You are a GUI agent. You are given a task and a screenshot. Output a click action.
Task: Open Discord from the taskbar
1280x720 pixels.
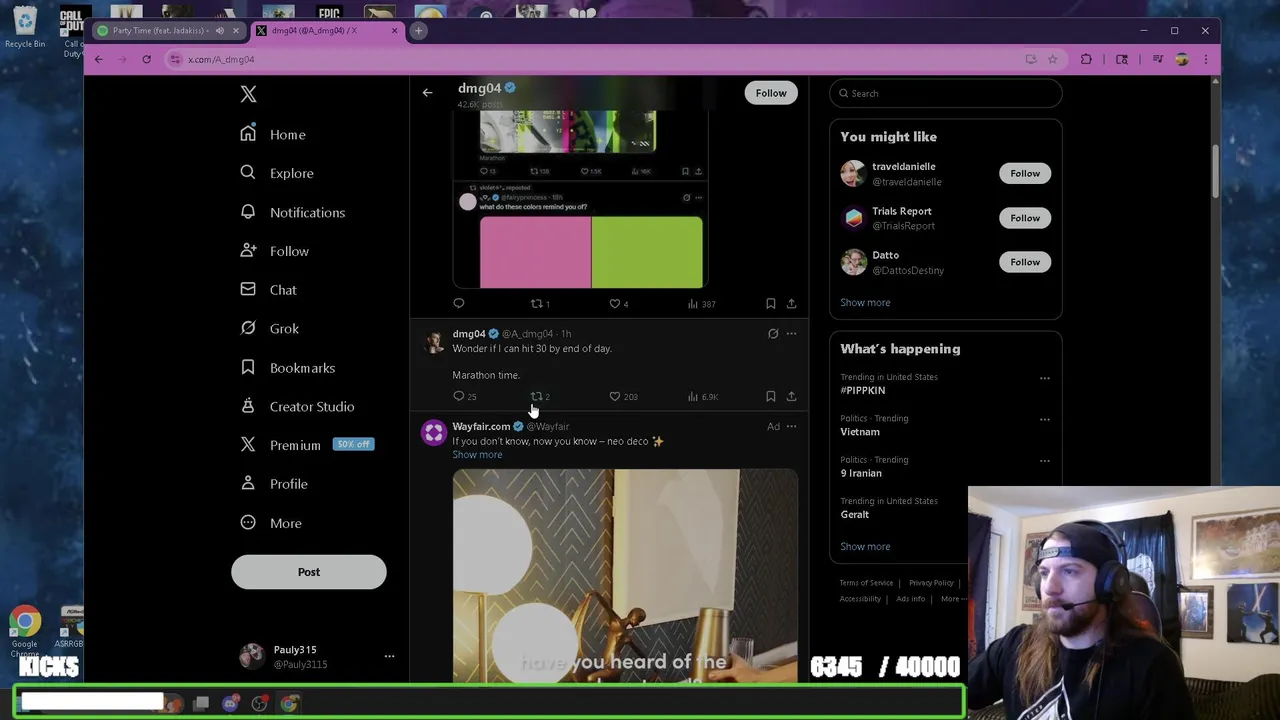point(231,704)
